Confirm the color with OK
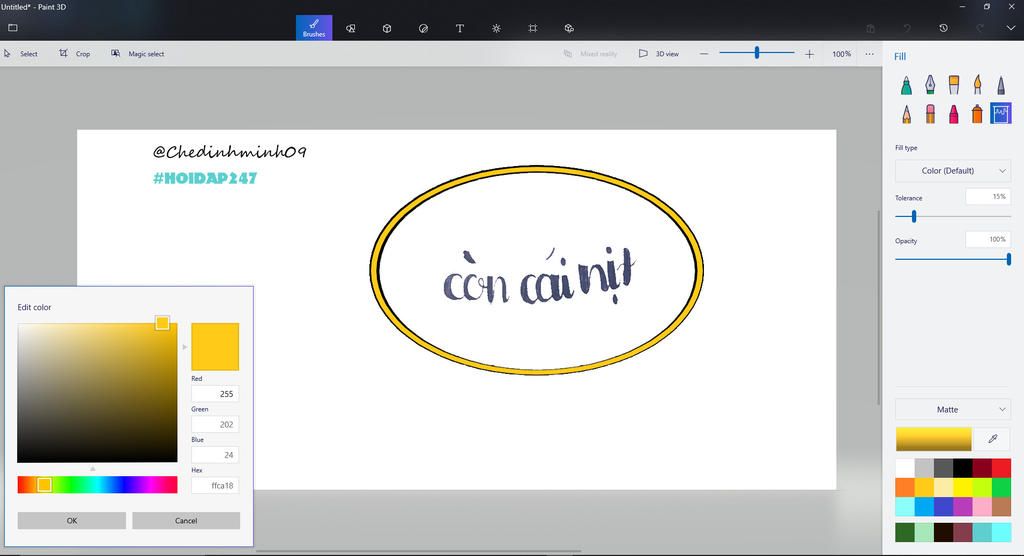1024x556 pixels. (x=71, y=521)
